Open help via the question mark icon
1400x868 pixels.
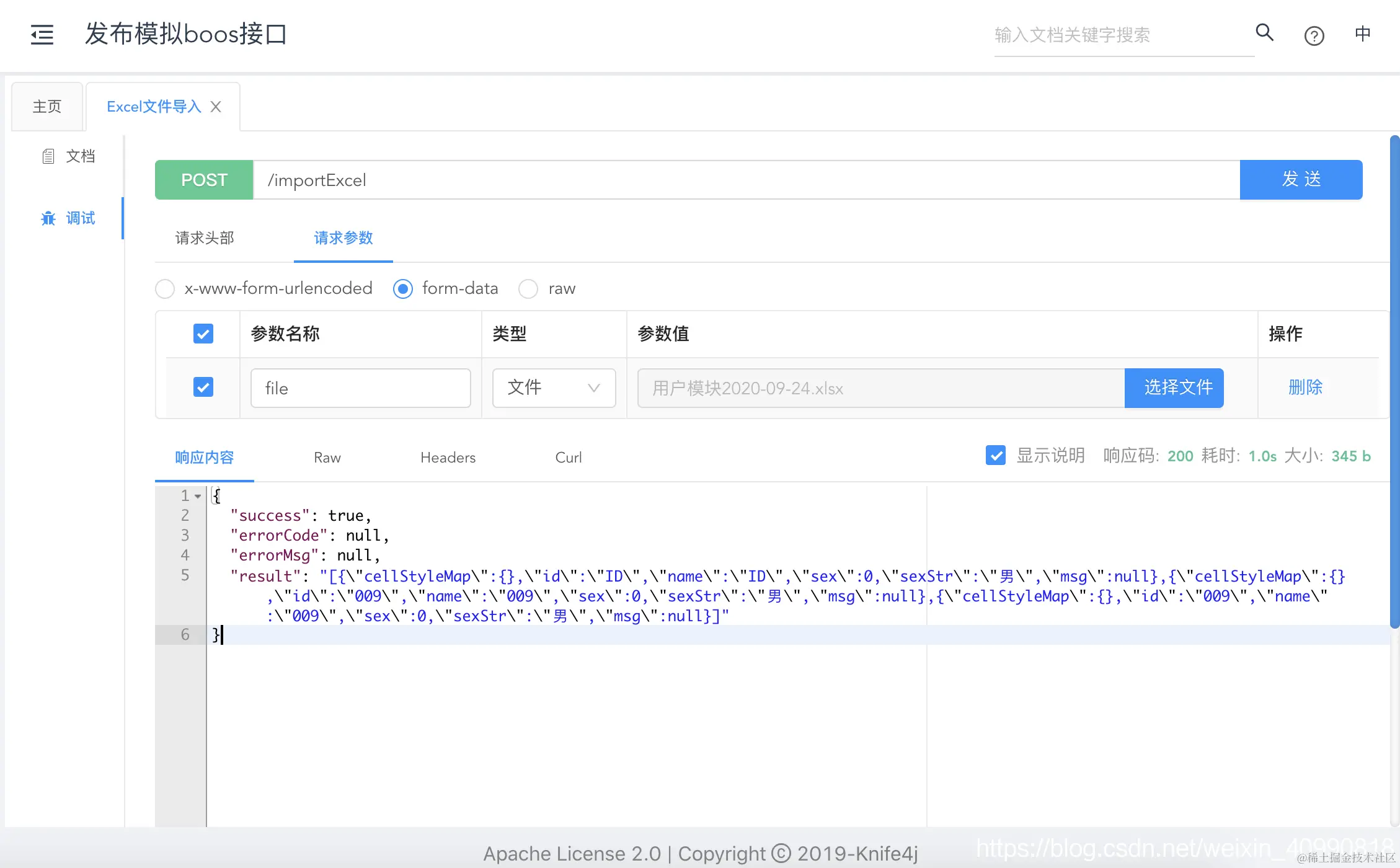(1314, 36)
